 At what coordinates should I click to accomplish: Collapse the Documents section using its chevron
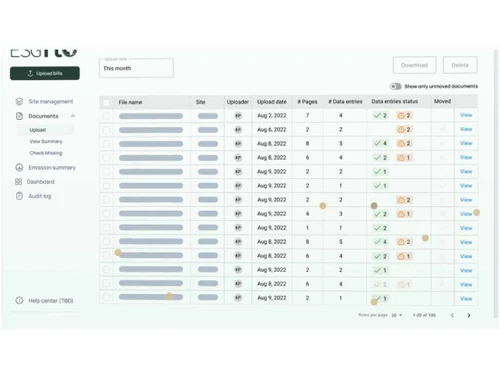pyautogui.click(x=73, y=116)
